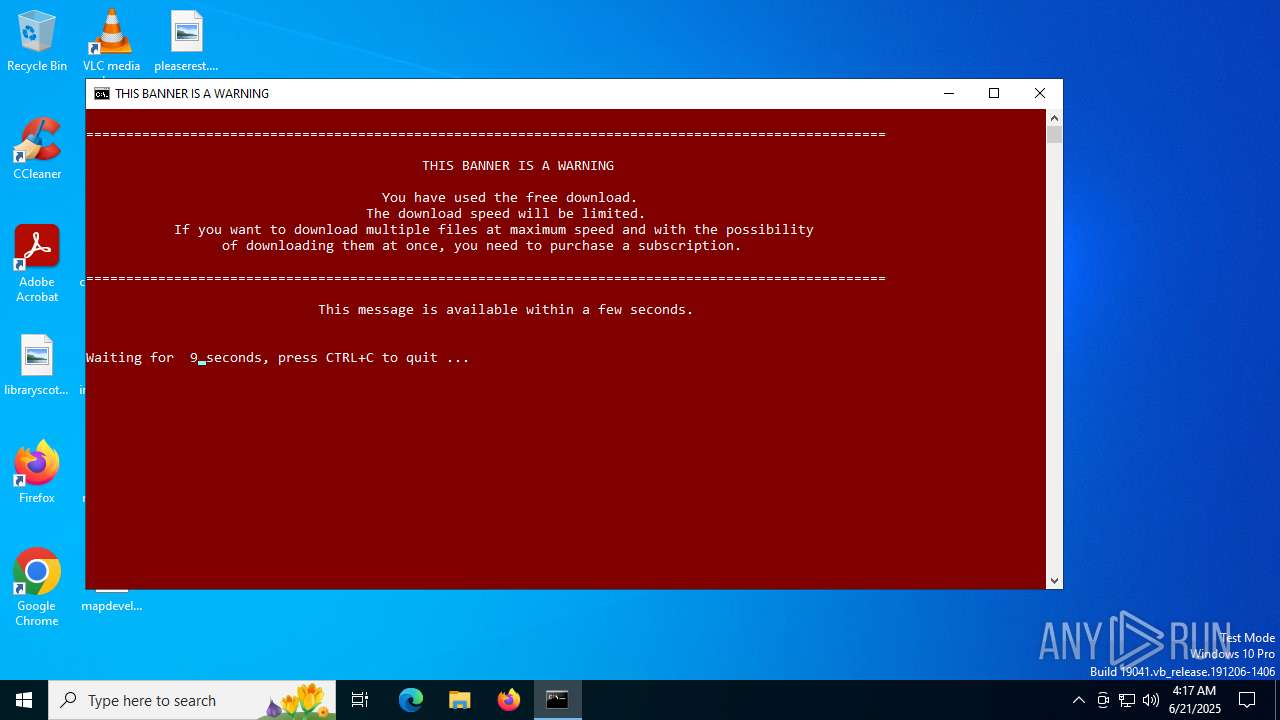Image resolution: width=1280 pixels, height=720 pixels.
Task: Open Firefox from the taskbar
Action: pyautogui.click(x=509, y=700)
